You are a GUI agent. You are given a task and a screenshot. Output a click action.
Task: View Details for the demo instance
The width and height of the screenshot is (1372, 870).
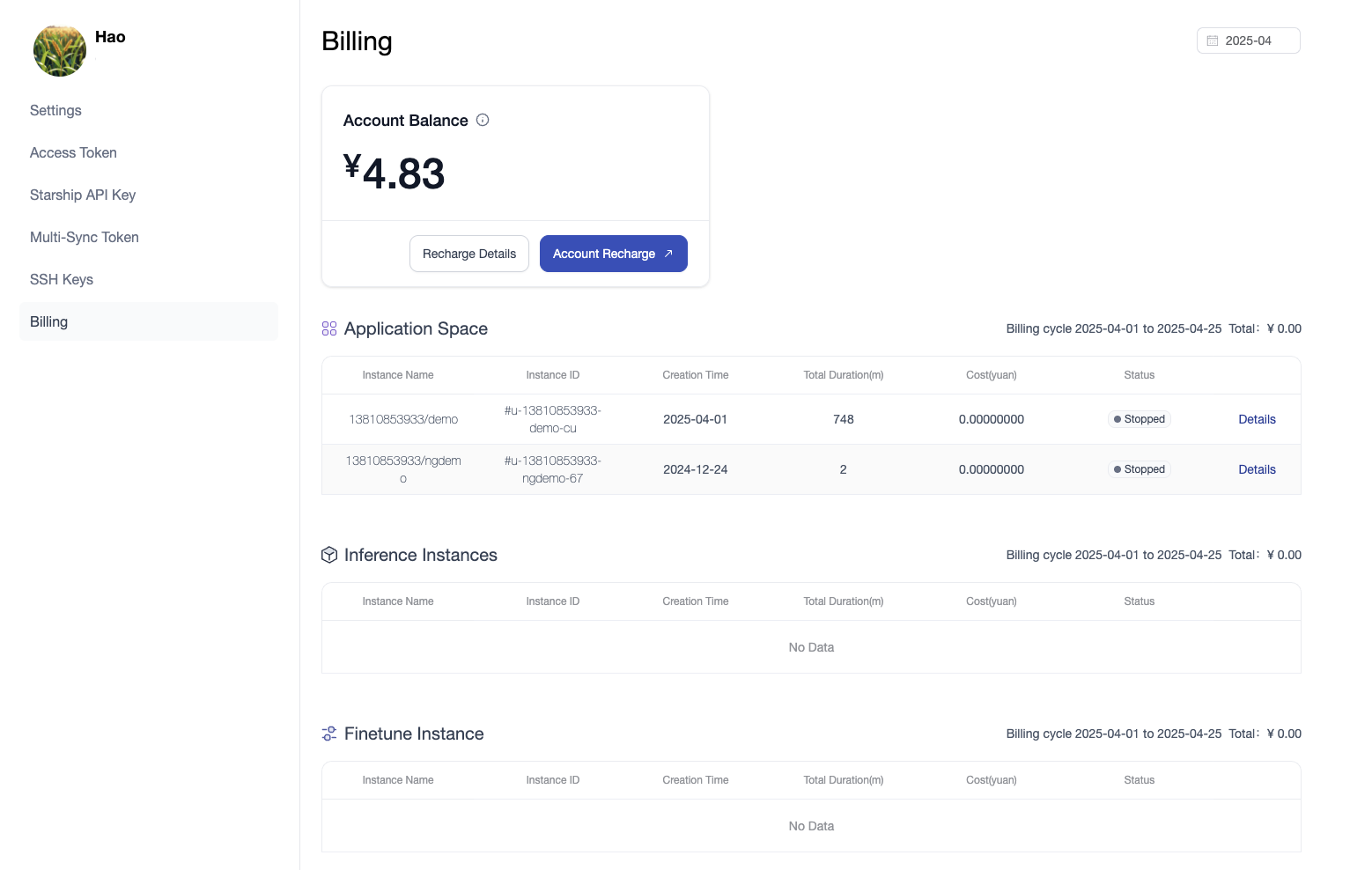pos(1257,419)
